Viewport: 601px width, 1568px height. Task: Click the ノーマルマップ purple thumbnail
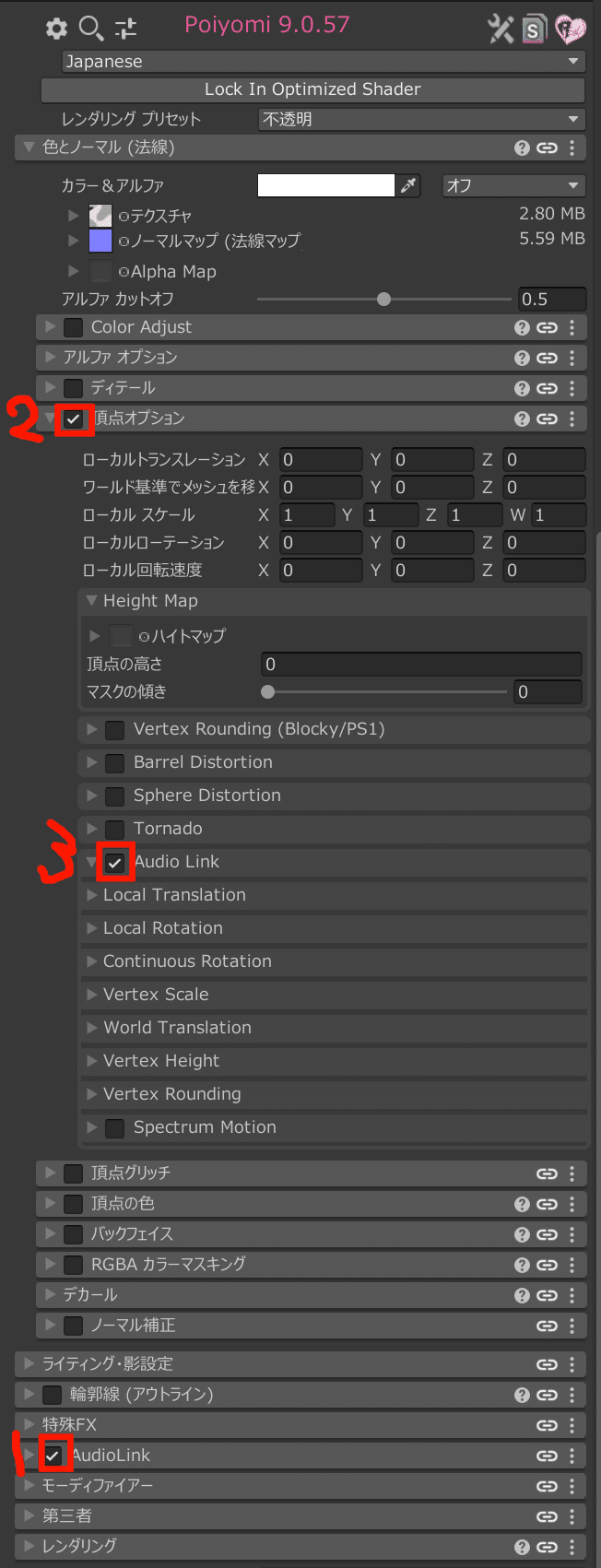pos(100,241)
